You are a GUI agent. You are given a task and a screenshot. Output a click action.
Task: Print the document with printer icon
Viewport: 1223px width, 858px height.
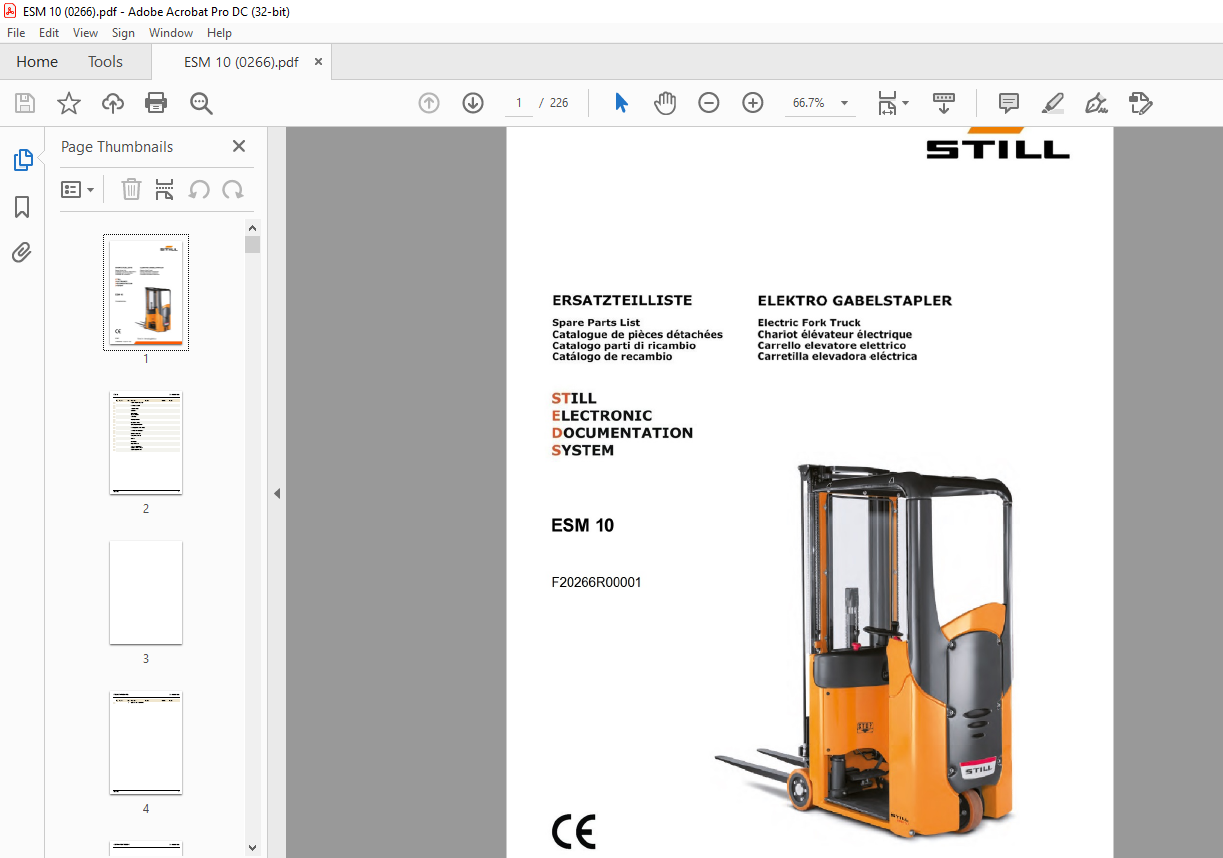pyautogui.click(x=156, y=103)
